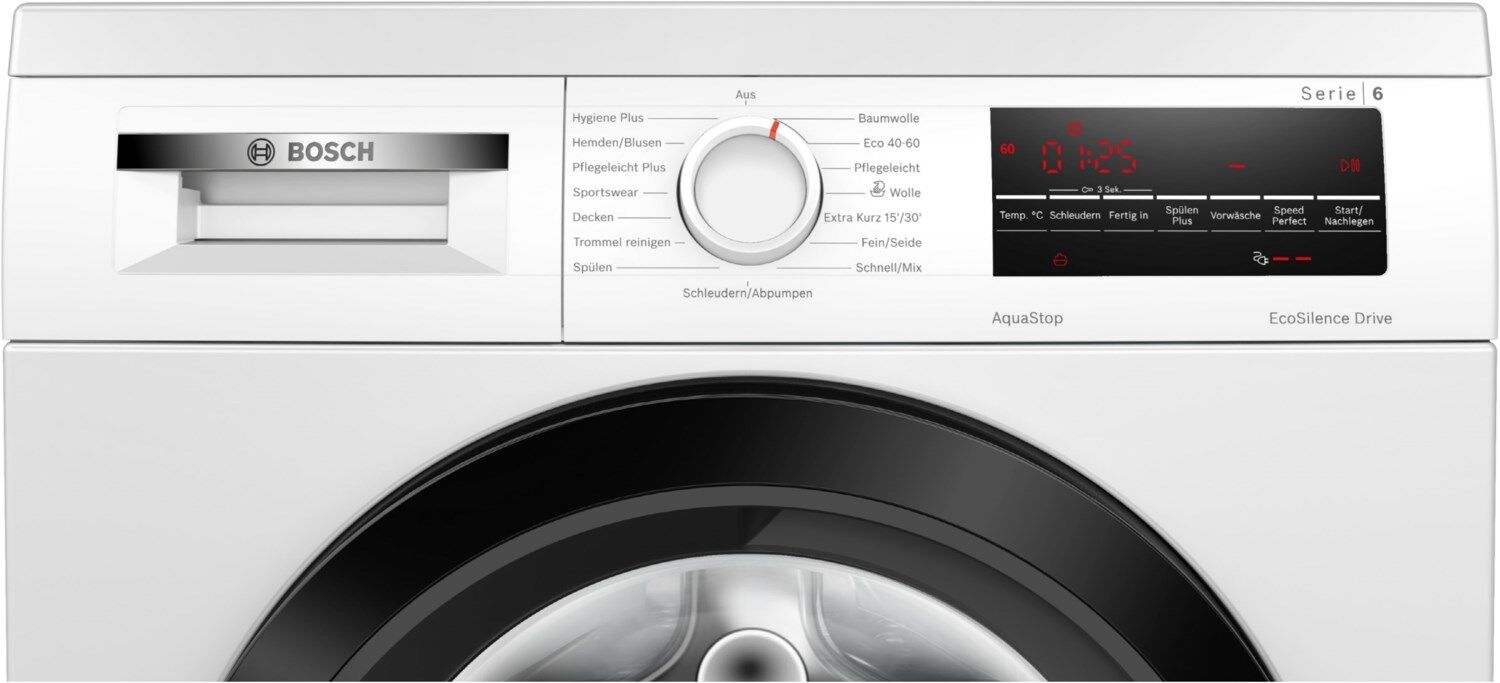Click the Bosch logo on the drawer
The height and width of the screenshot is (683, 1500).
point(311,152)
